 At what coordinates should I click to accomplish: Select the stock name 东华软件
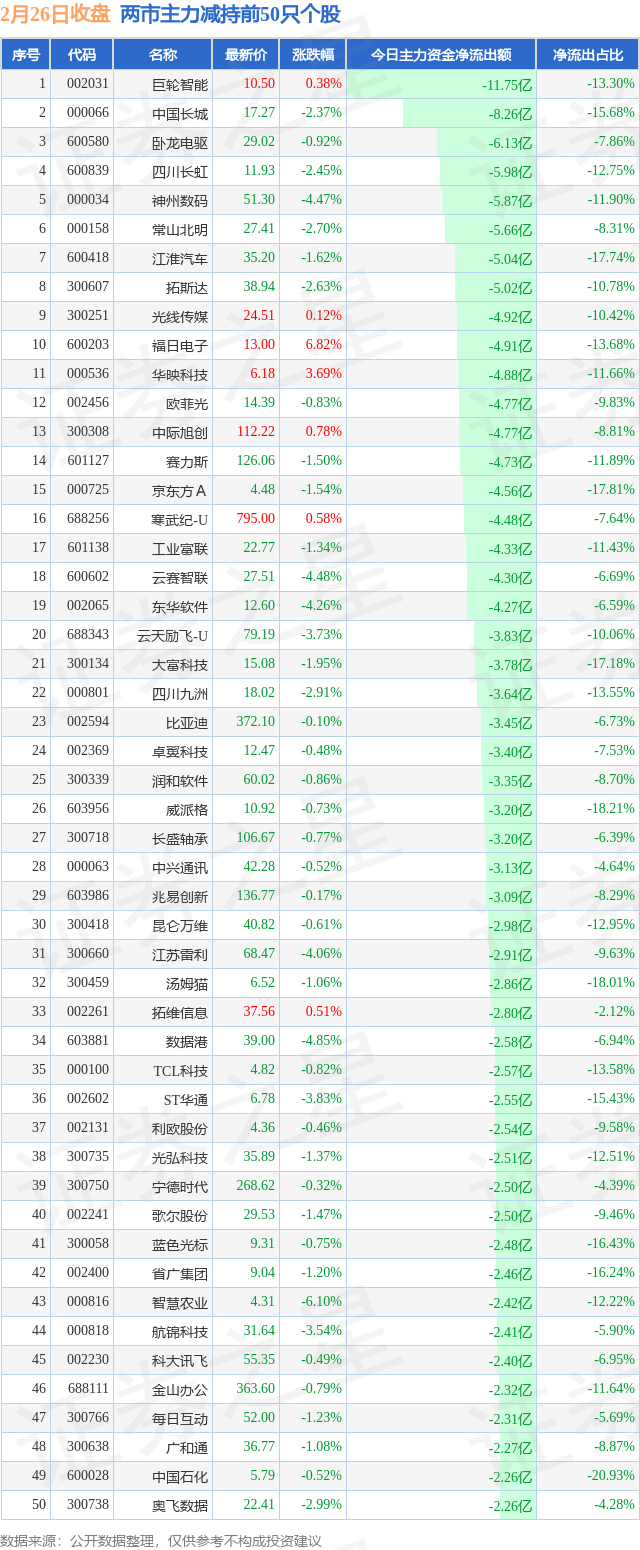click(x=180, y=606)
